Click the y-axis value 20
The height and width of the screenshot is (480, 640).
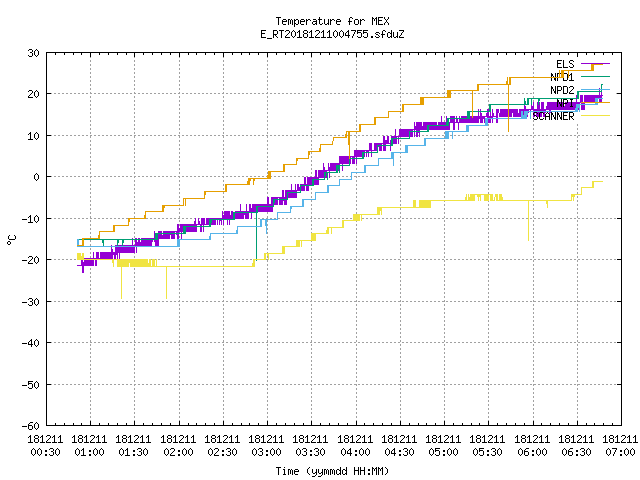click(x=33, y=94)
